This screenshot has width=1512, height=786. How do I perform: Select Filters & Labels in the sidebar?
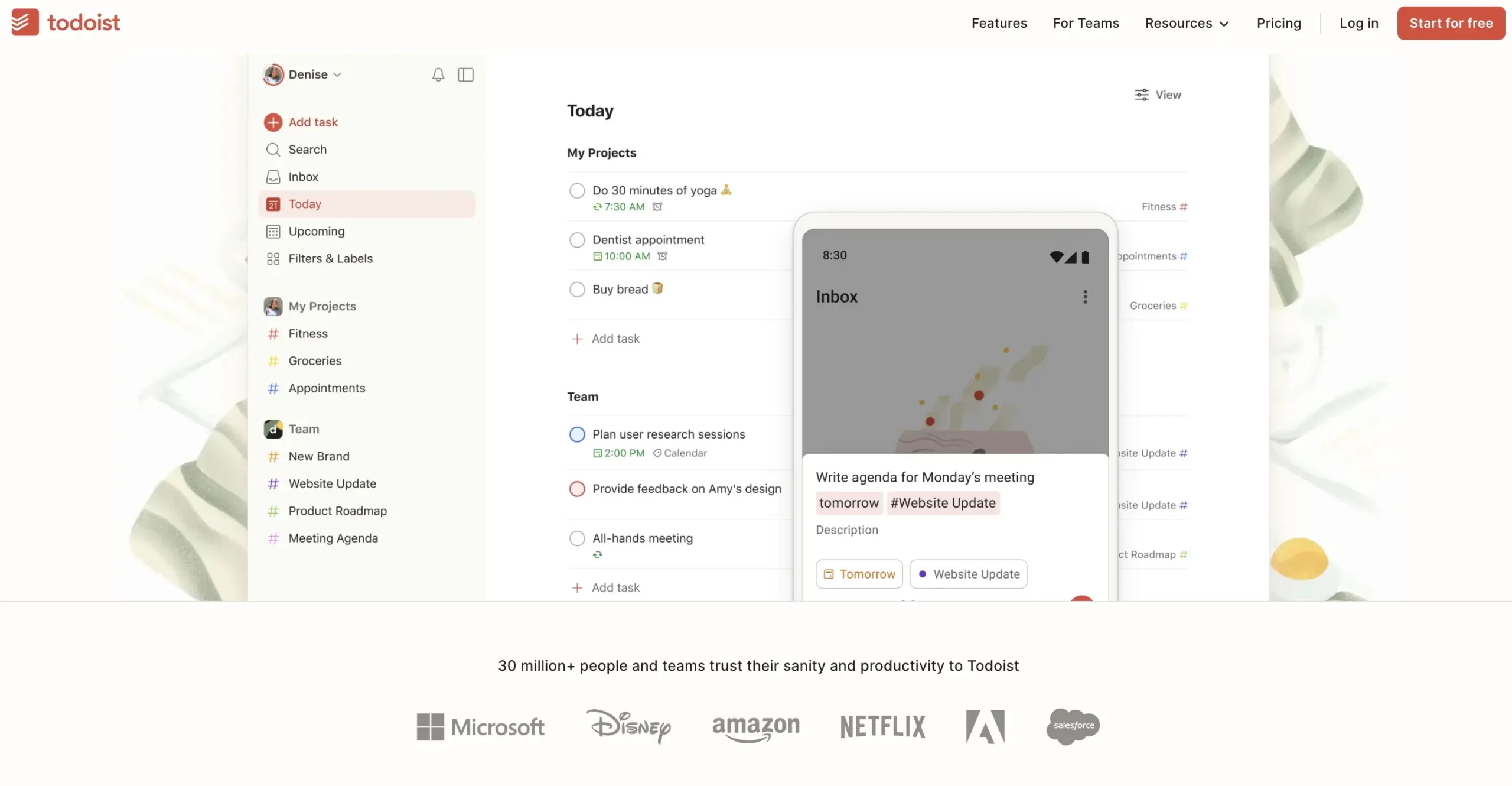click(367, 259)
